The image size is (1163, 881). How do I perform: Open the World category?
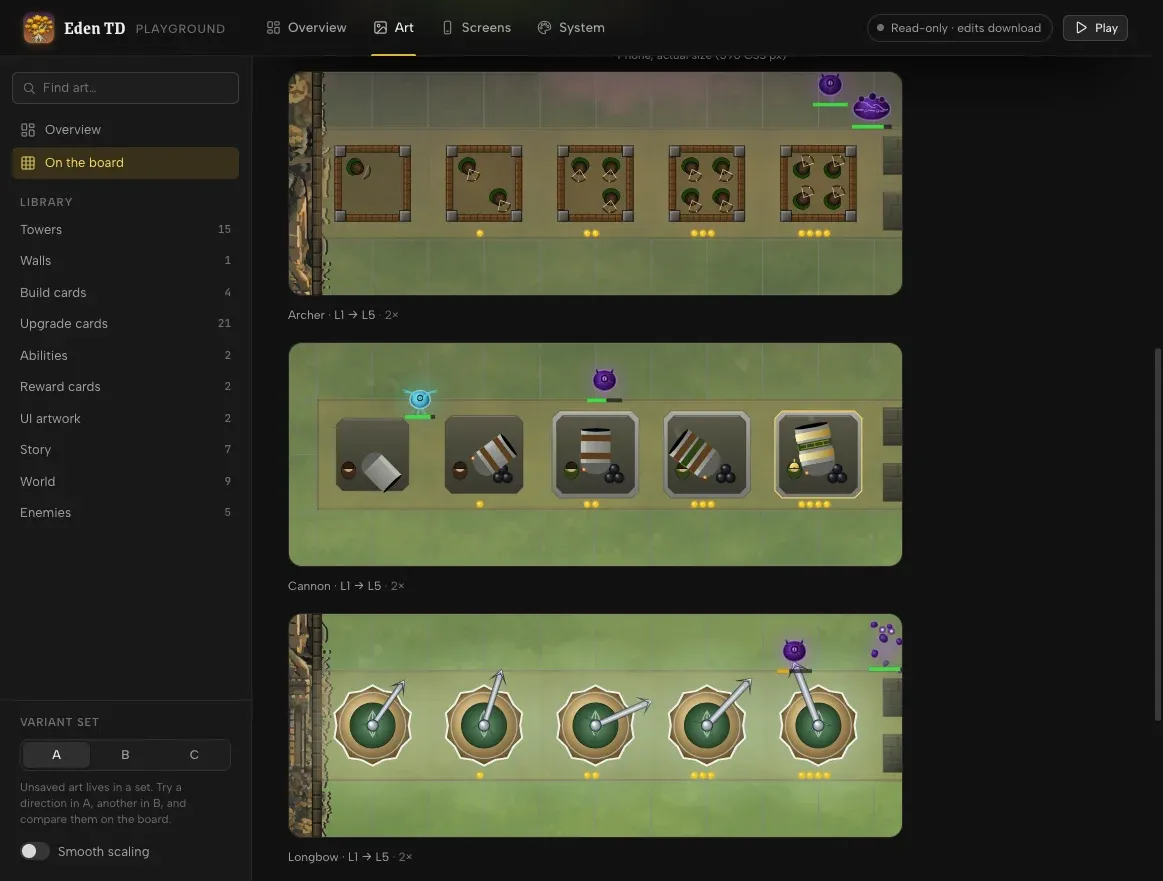(x=125, y=481)
